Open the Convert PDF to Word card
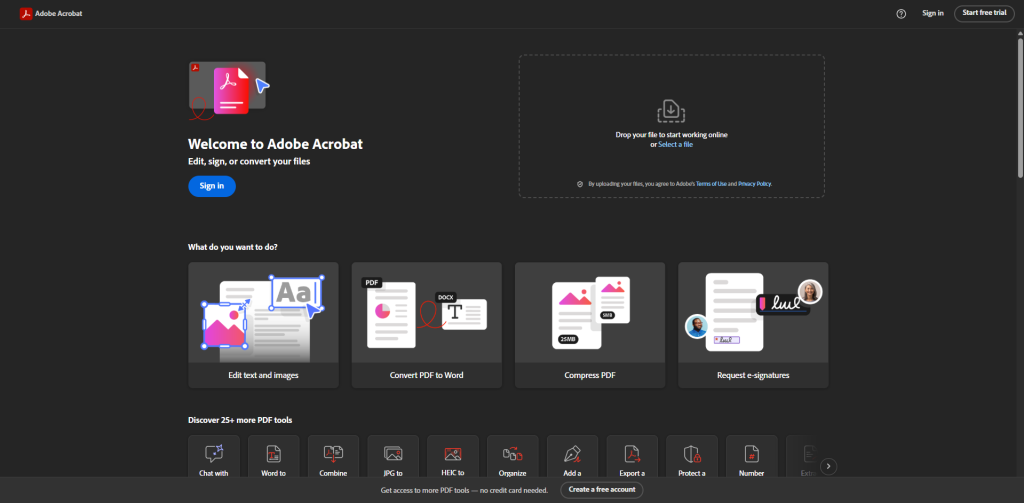This screenshot has width=1024, height=503. [426, 325]
